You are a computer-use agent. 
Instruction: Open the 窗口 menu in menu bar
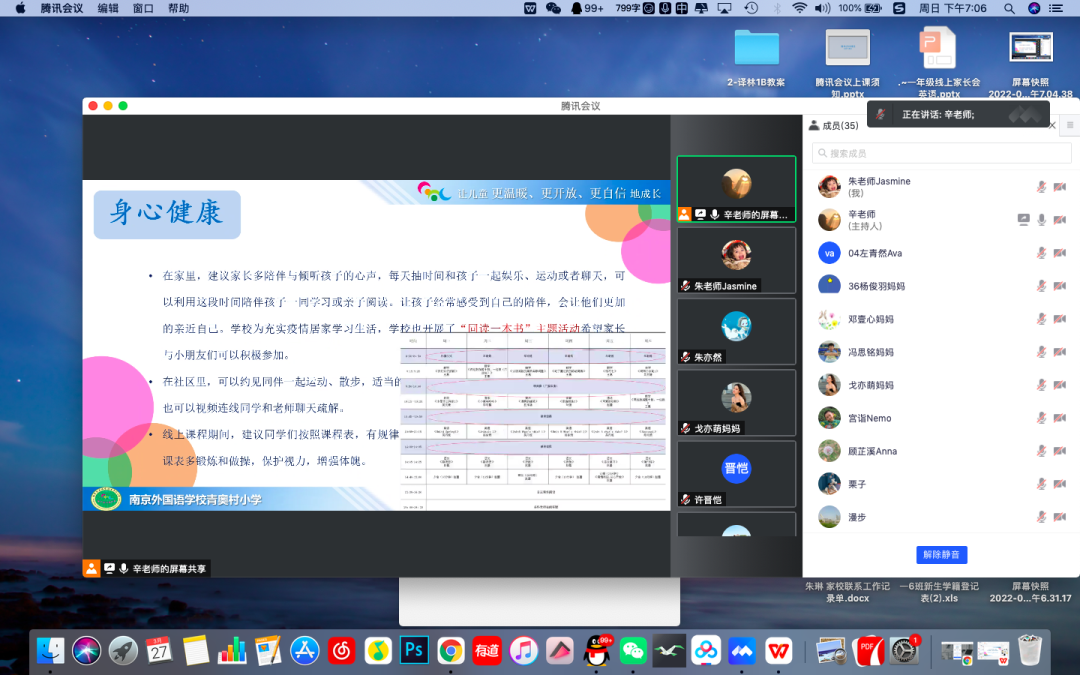click(143, 8)
